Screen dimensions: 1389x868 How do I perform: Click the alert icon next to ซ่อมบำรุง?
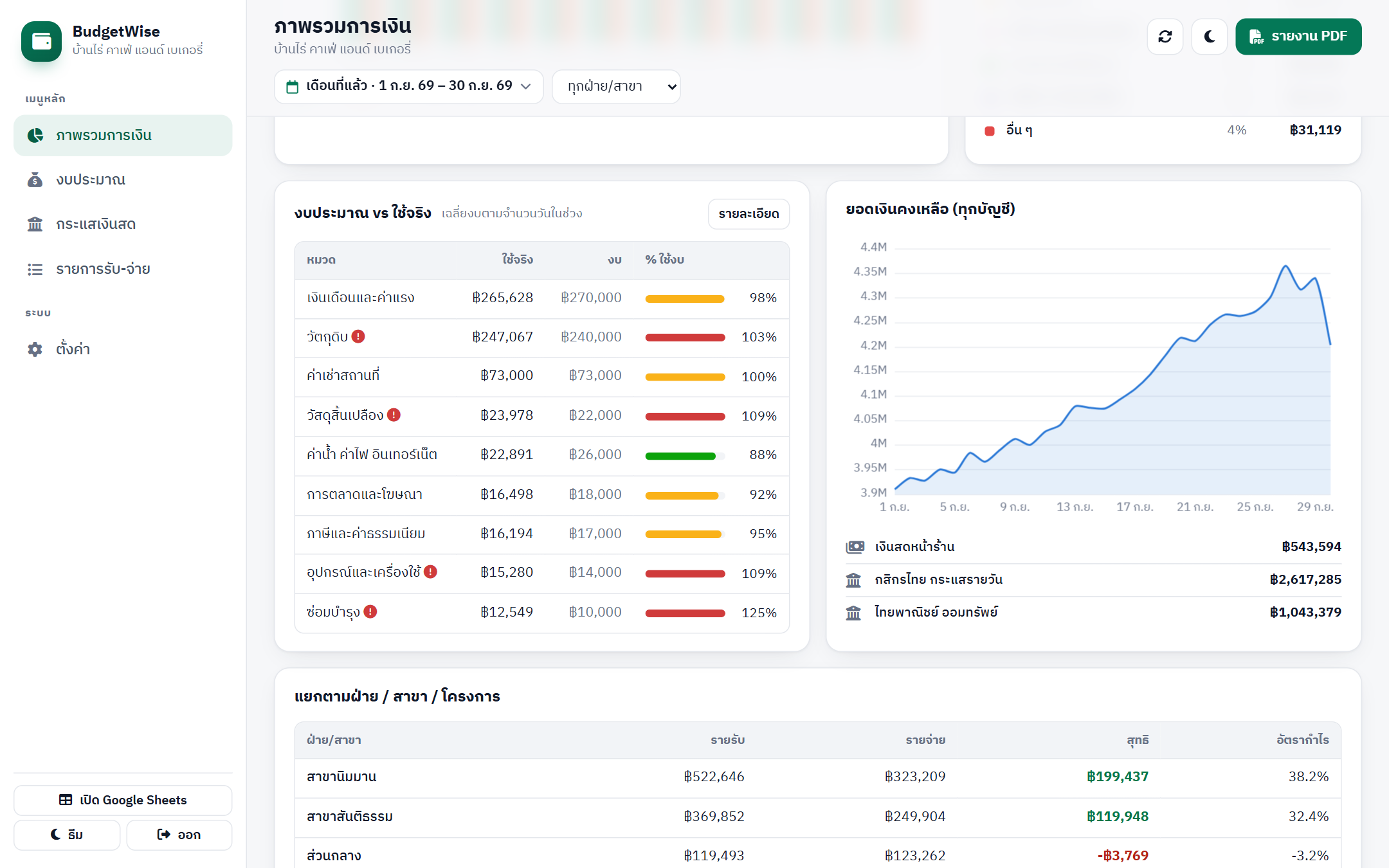(x=370, y=611)
